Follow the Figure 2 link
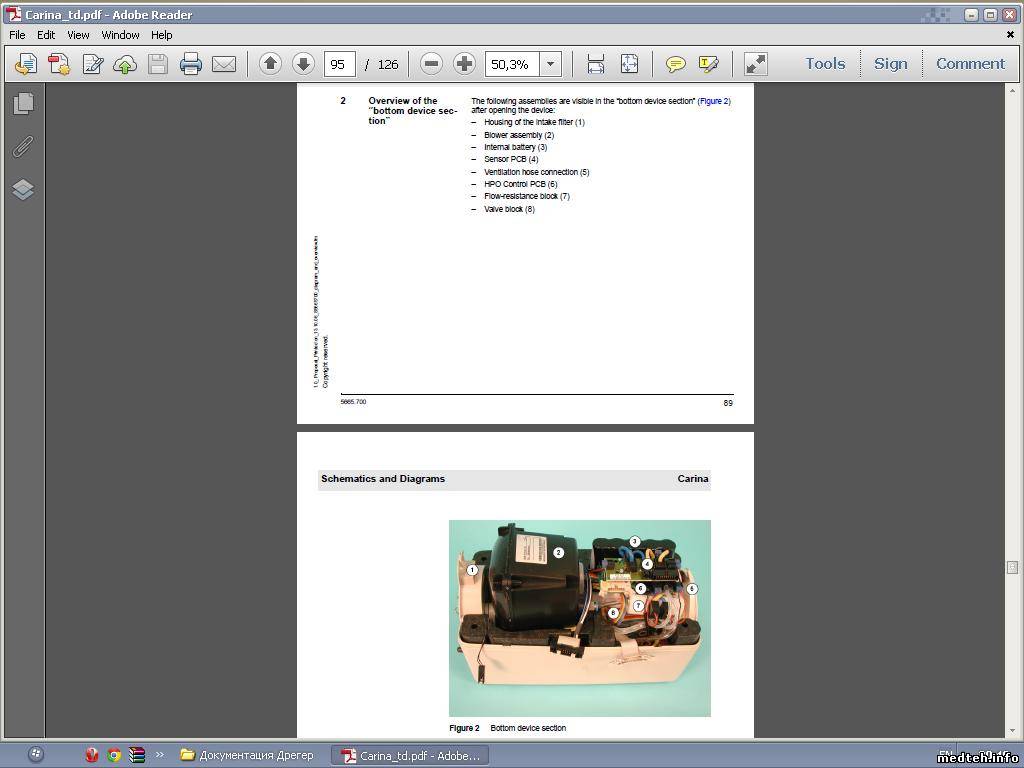 pos(714,101)
